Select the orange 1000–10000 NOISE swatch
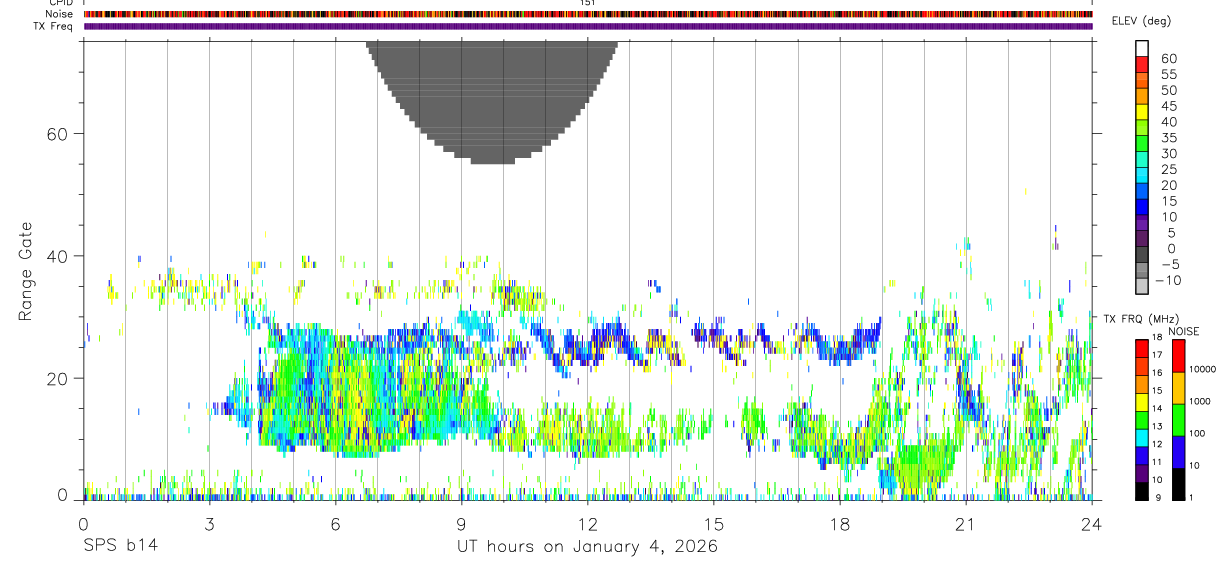This screenshot has height=567, width=1228. tap(1180, 388)
